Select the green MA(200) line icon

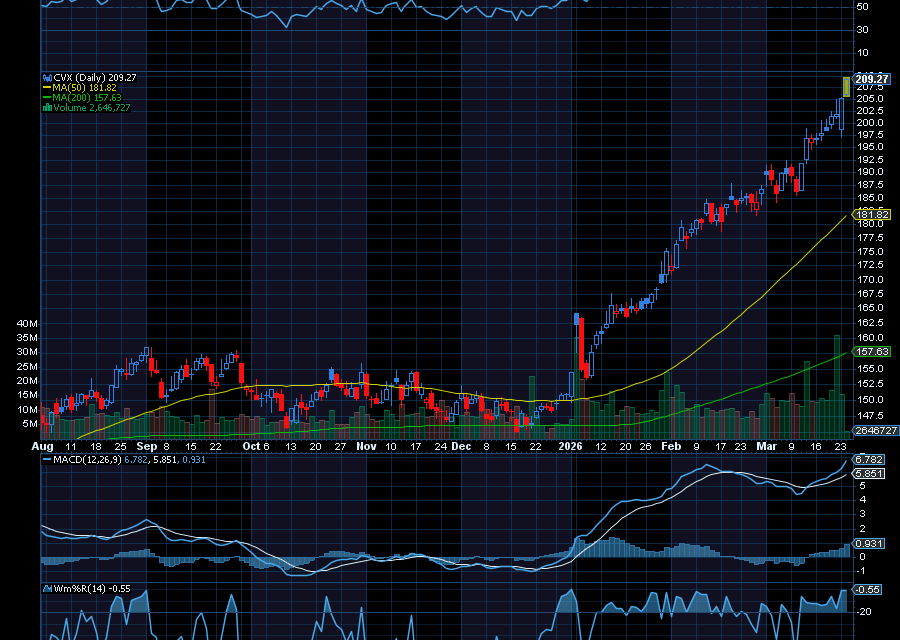tap(46, 97)
